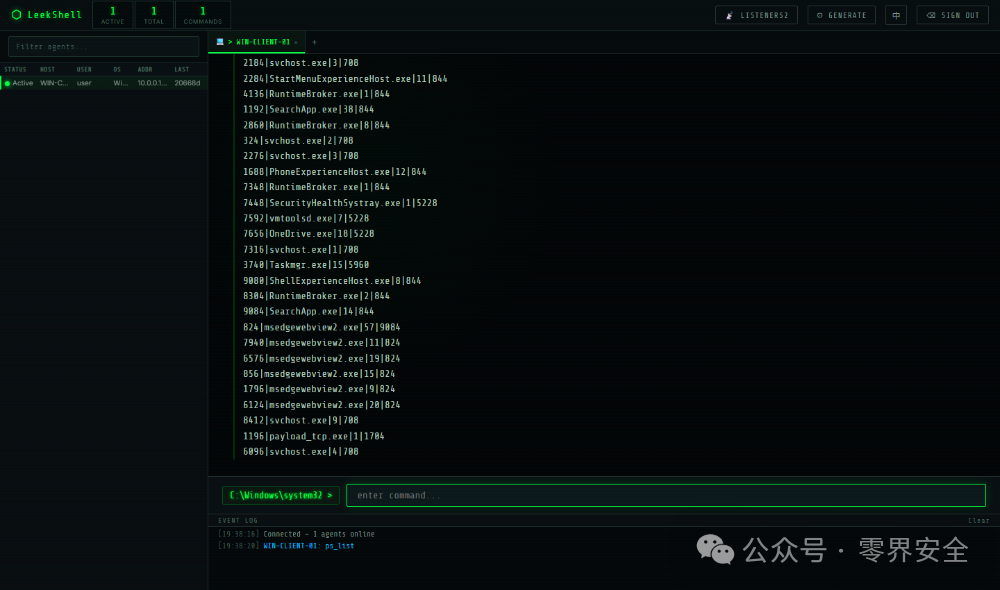Select the active agent WIN-C... row
The width and height of the screenshot is (1000, 590).
pyautogui.click(x=103, y=83)
